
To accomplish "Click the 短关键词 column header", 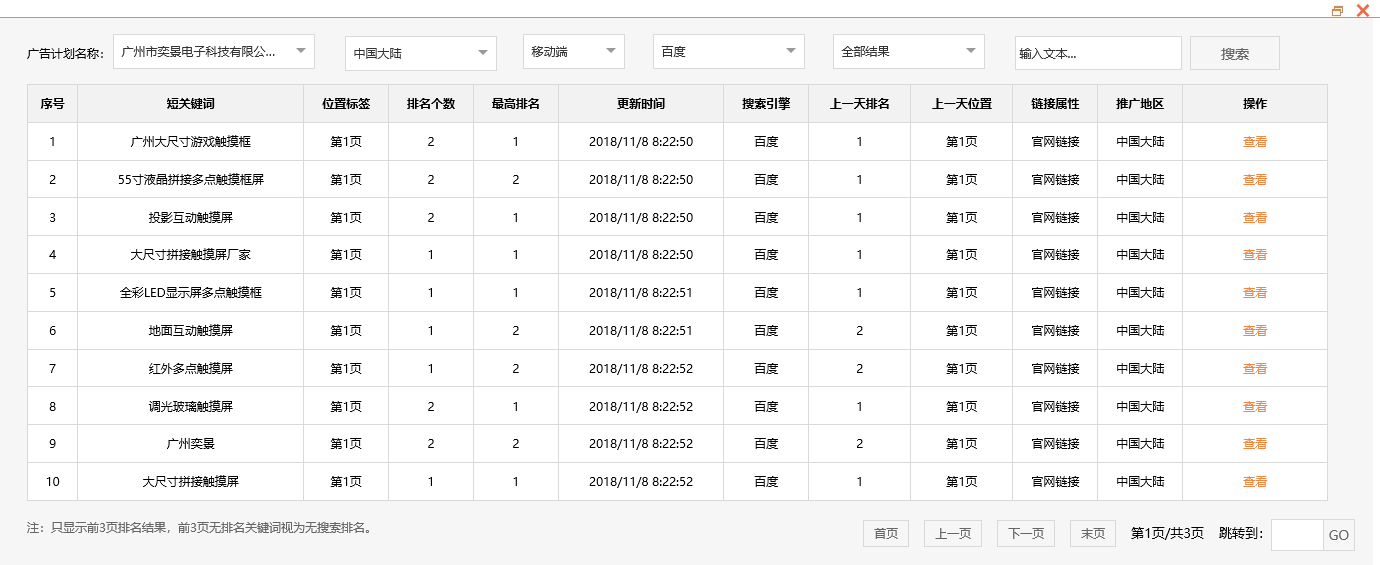I will (x=190, y=104).
